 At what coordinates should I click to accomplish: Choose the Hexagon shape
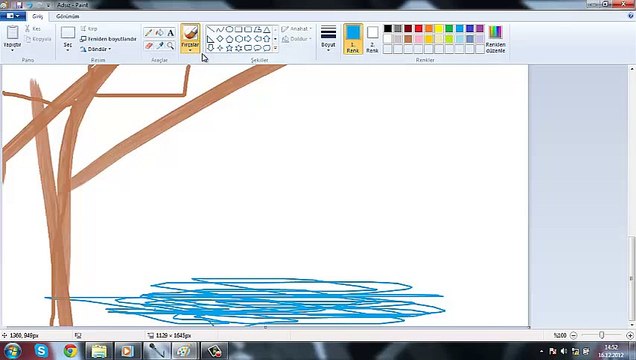(238, 39)
